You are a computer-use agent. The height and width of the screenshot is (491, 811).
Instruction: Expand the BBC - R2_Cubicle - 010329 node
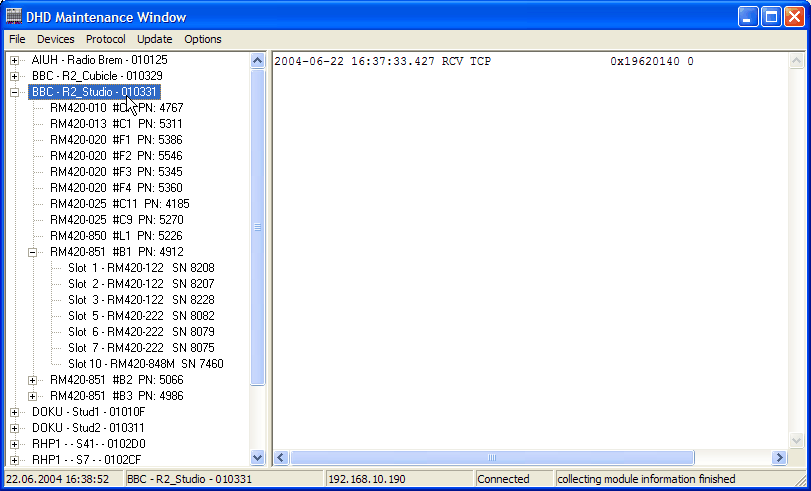(x=14, y=77)
